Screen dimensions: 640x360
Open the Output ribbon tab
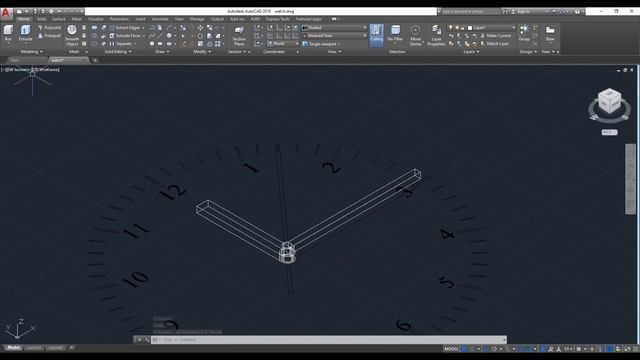tap(217, 19)
